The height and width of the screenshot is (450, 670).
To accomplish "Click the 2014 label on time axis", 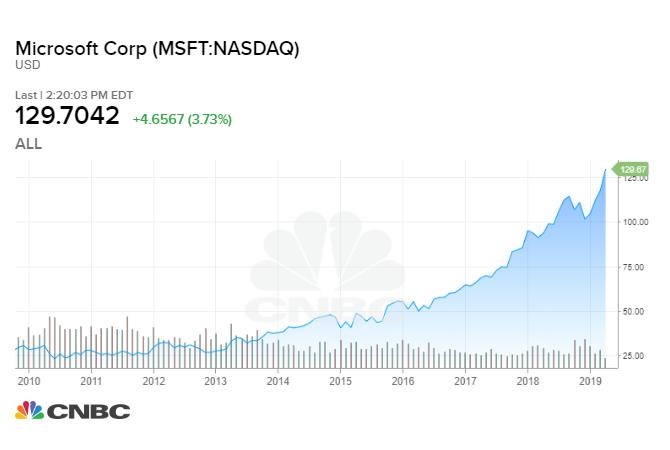I will pos(278,380).
